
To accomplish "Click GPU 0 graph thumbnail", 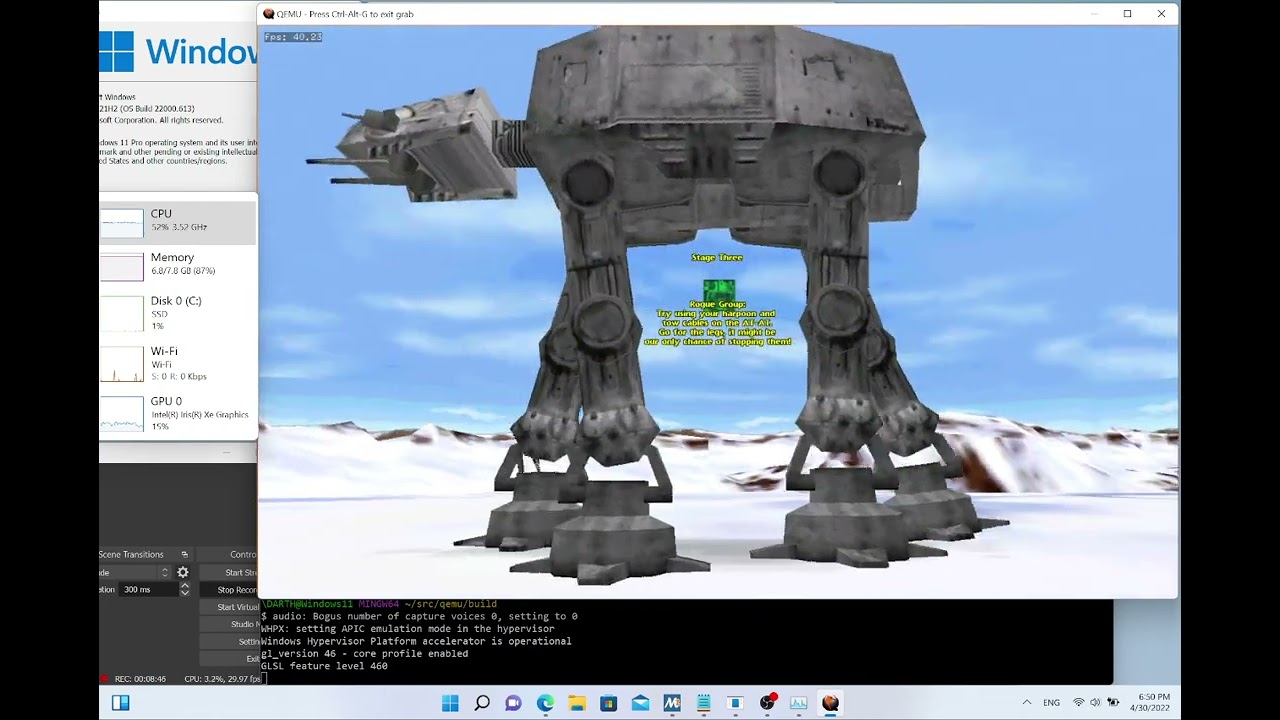I will coord(122,414).
